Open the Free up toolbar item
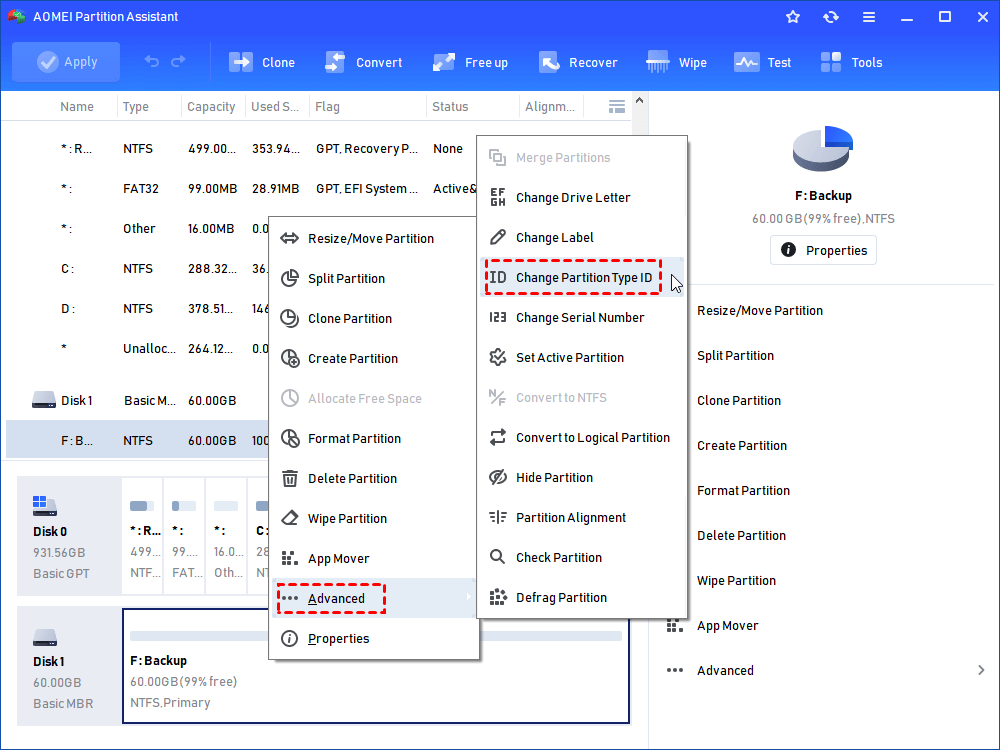The image size is (1000, 750). coord(470,62)
